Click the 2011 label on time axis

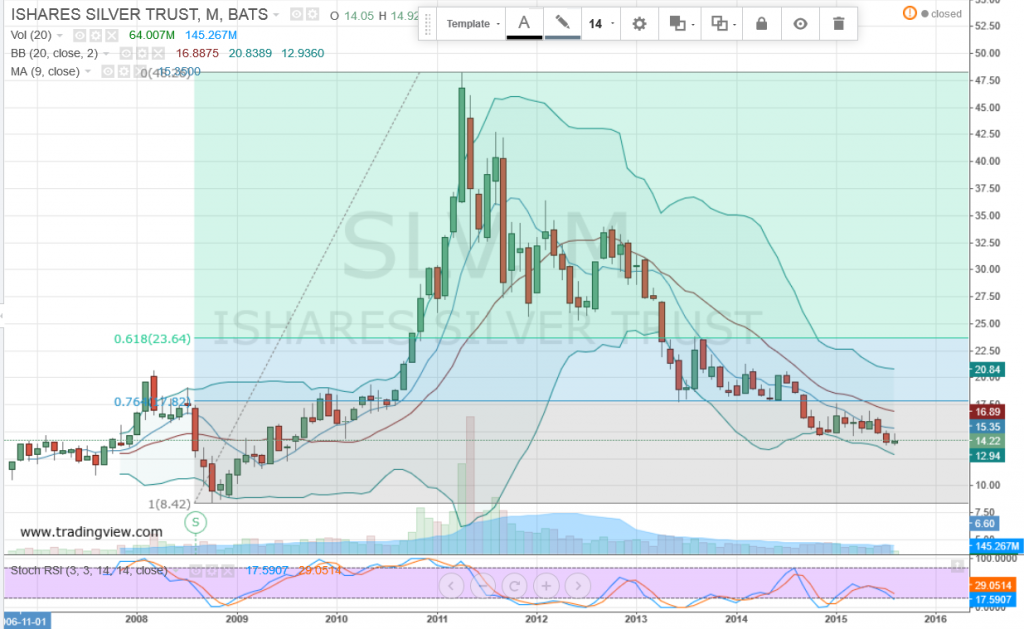pos(436,619)
